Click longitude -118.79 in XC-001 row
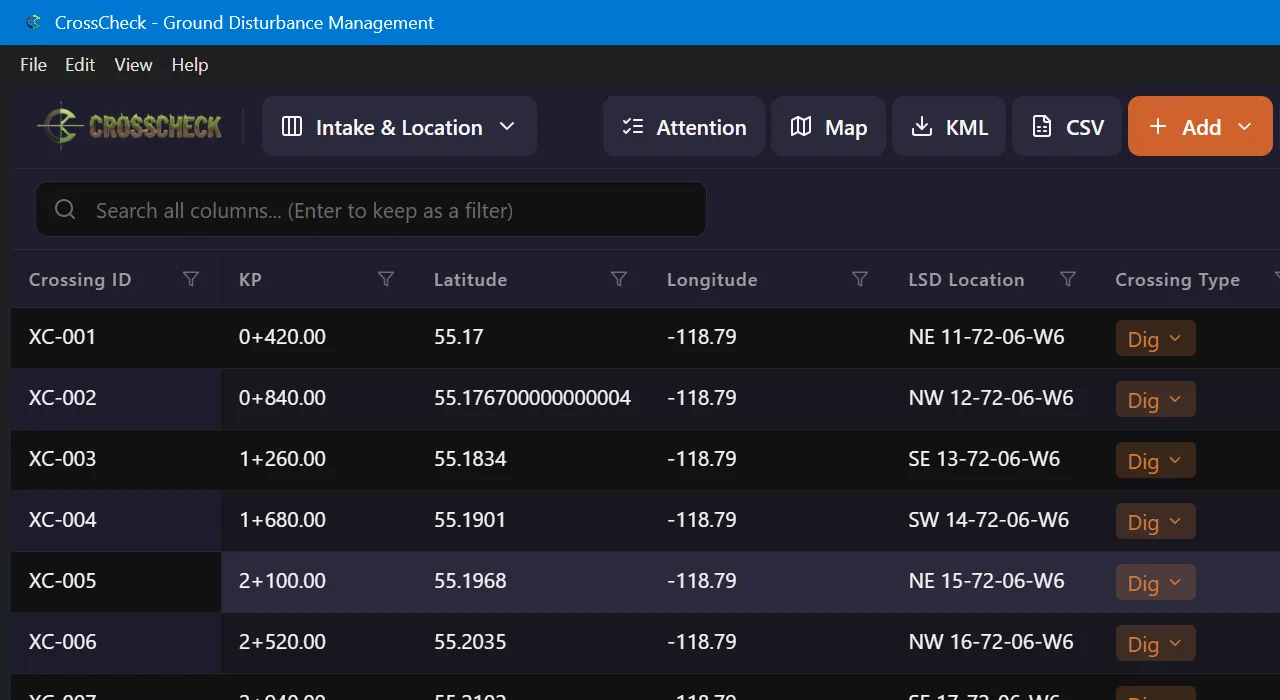 [x=702, y=337]
